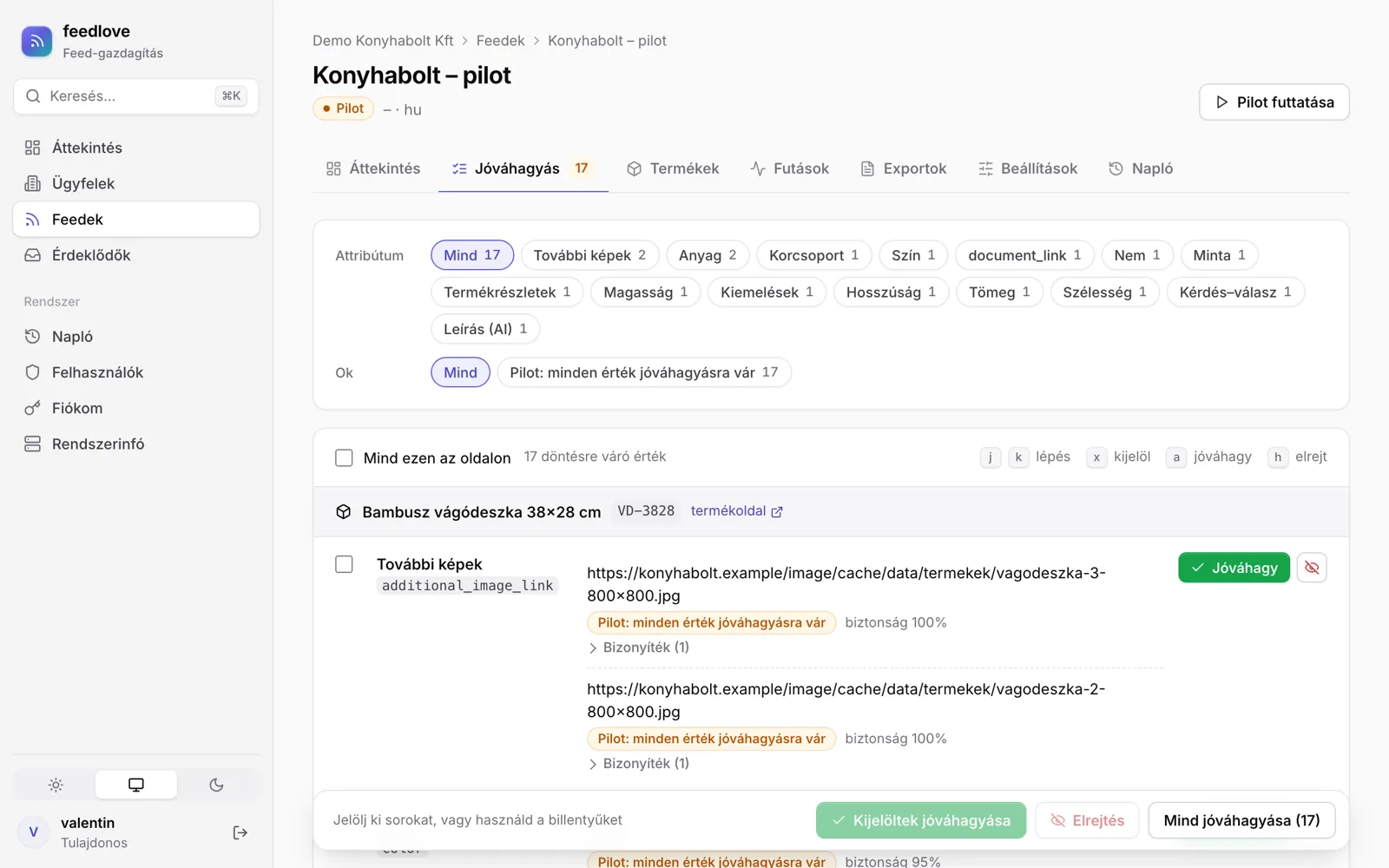Open the sidebar Napló item
The height and width of the screenshot is (868, 1389).
(x=136, y=336)
